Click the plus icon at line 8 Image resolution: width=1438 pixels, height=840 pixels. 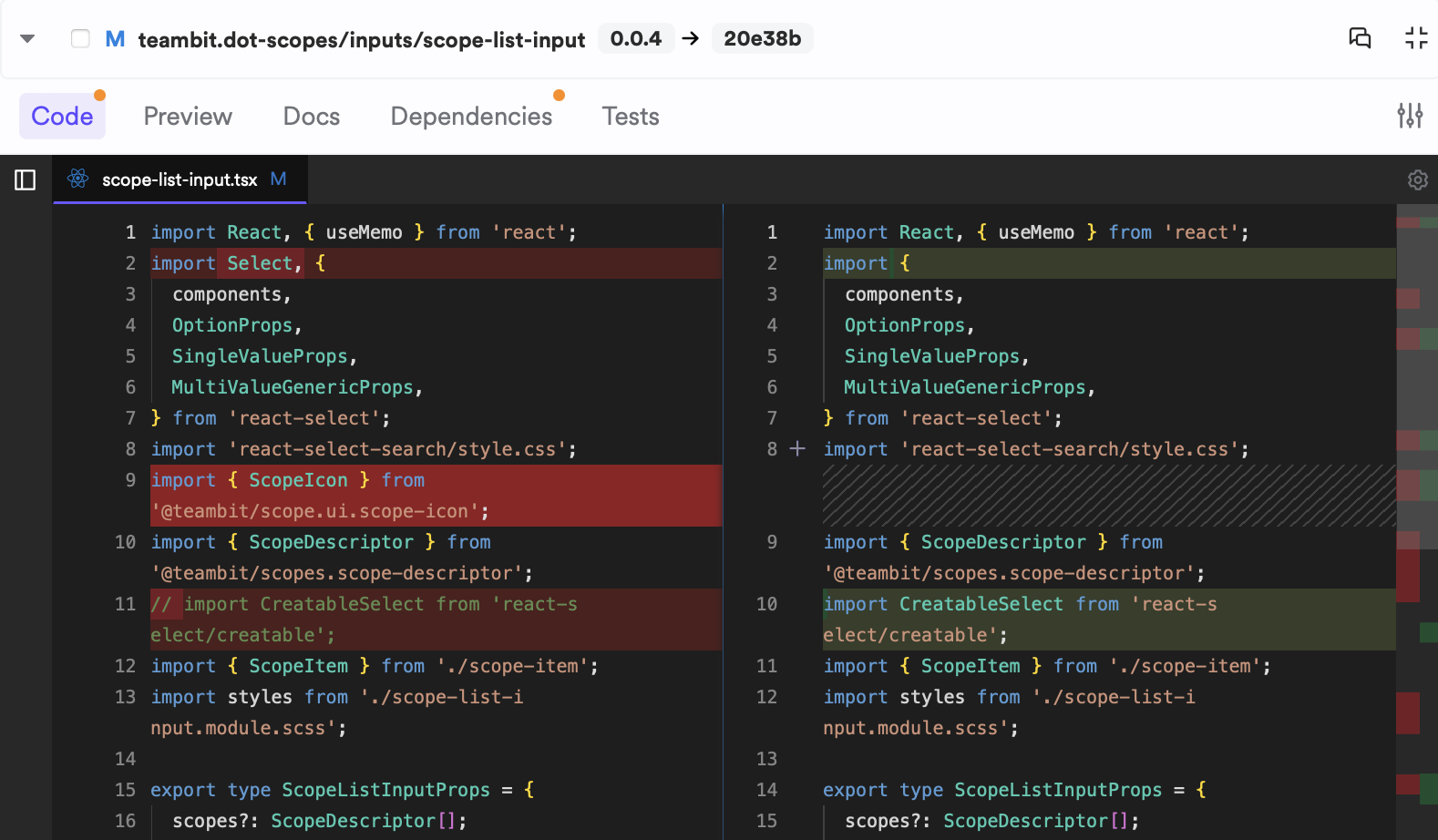pos(797,449)
